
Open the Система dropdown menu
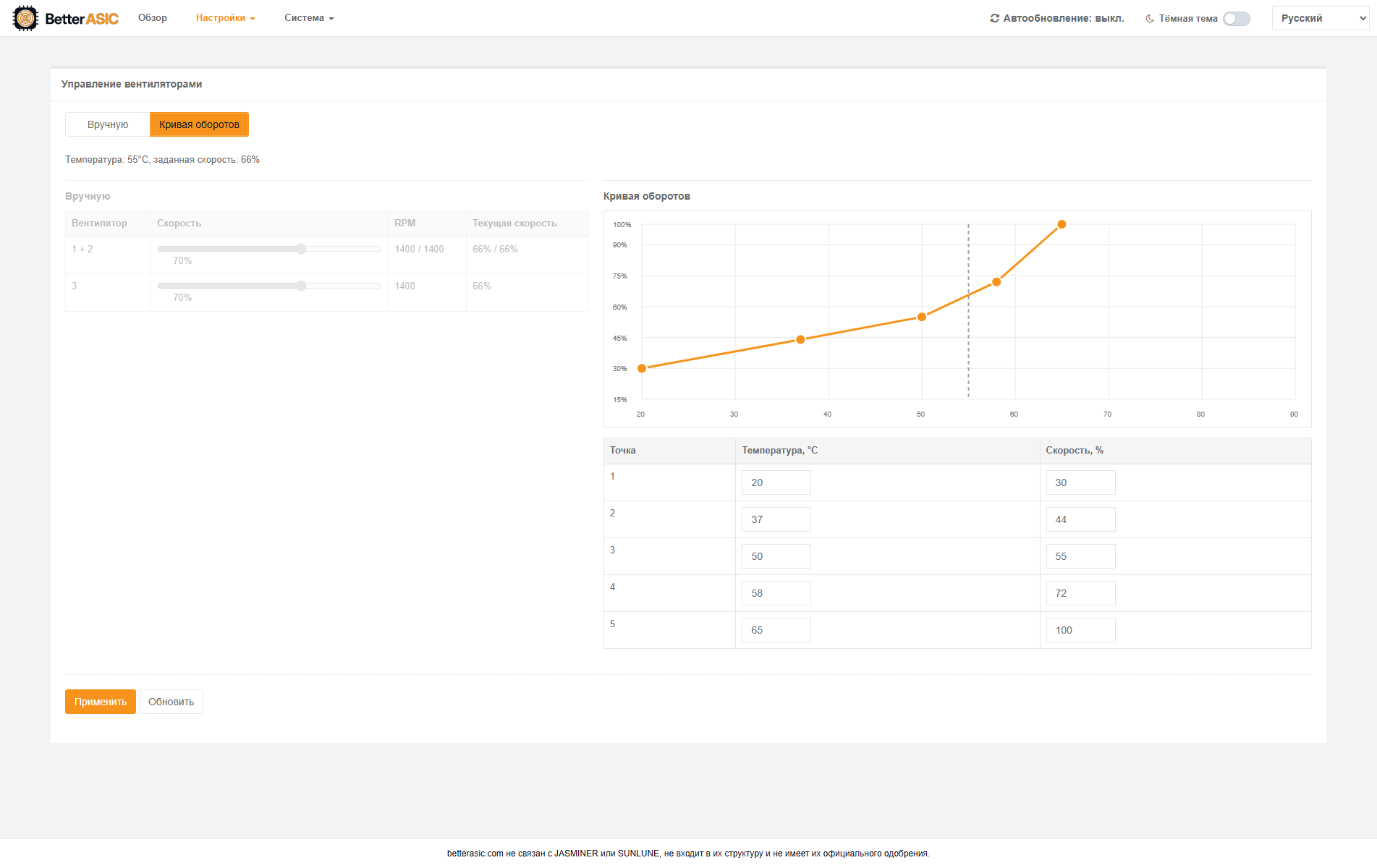(x=309, y=18)
